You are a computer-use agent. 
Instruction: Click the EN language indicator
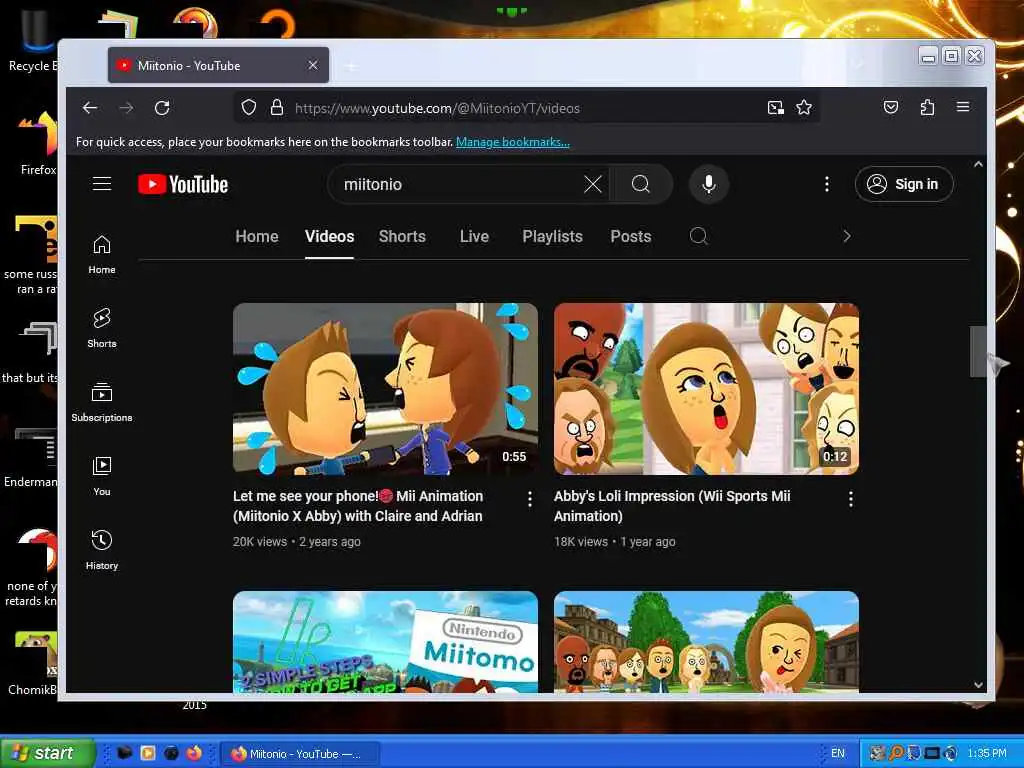click(838, 753)
